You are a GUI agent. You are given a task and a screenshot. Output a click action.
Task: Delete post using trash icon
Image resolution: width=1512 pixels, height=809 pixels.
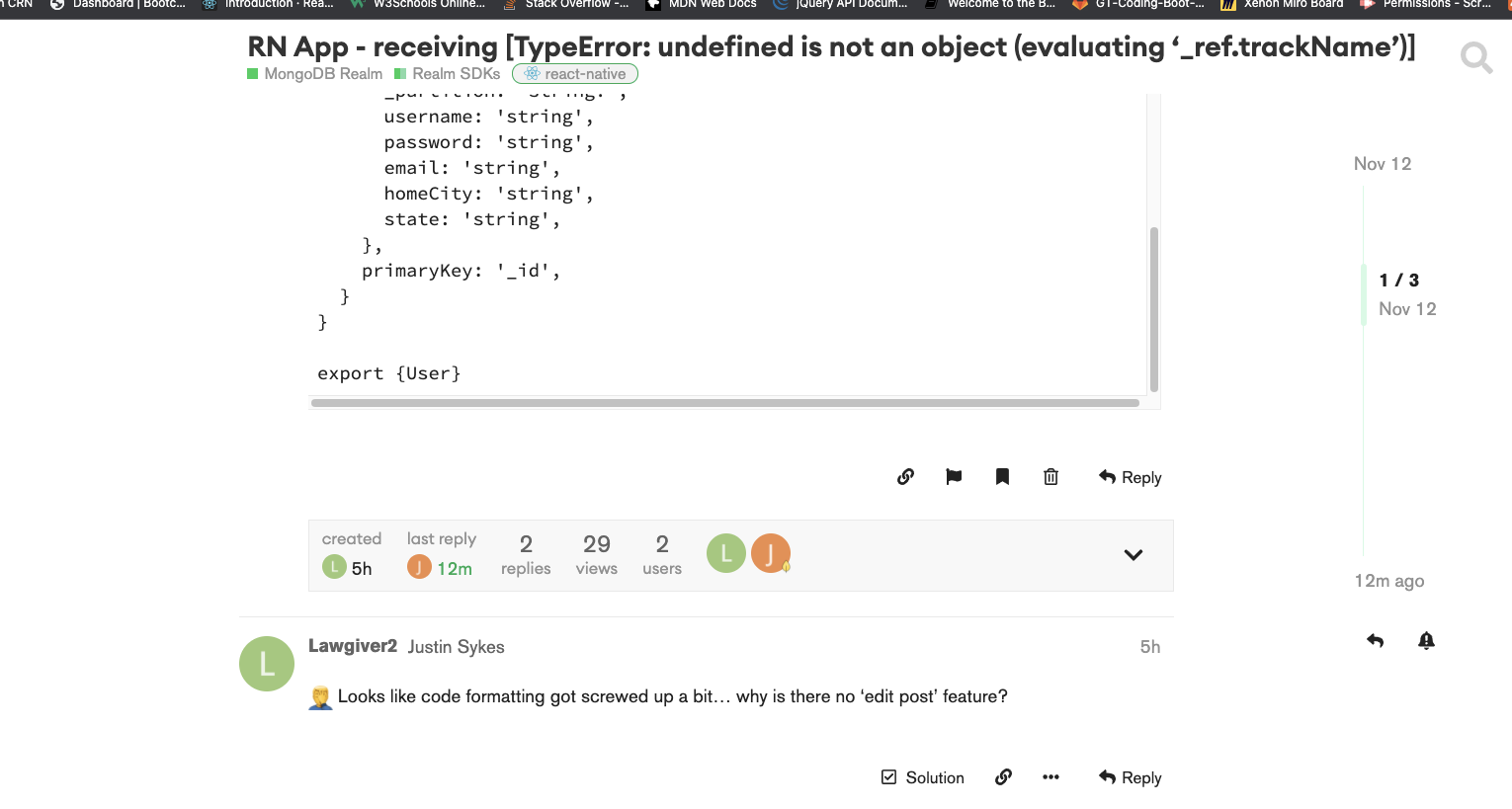1050,477
